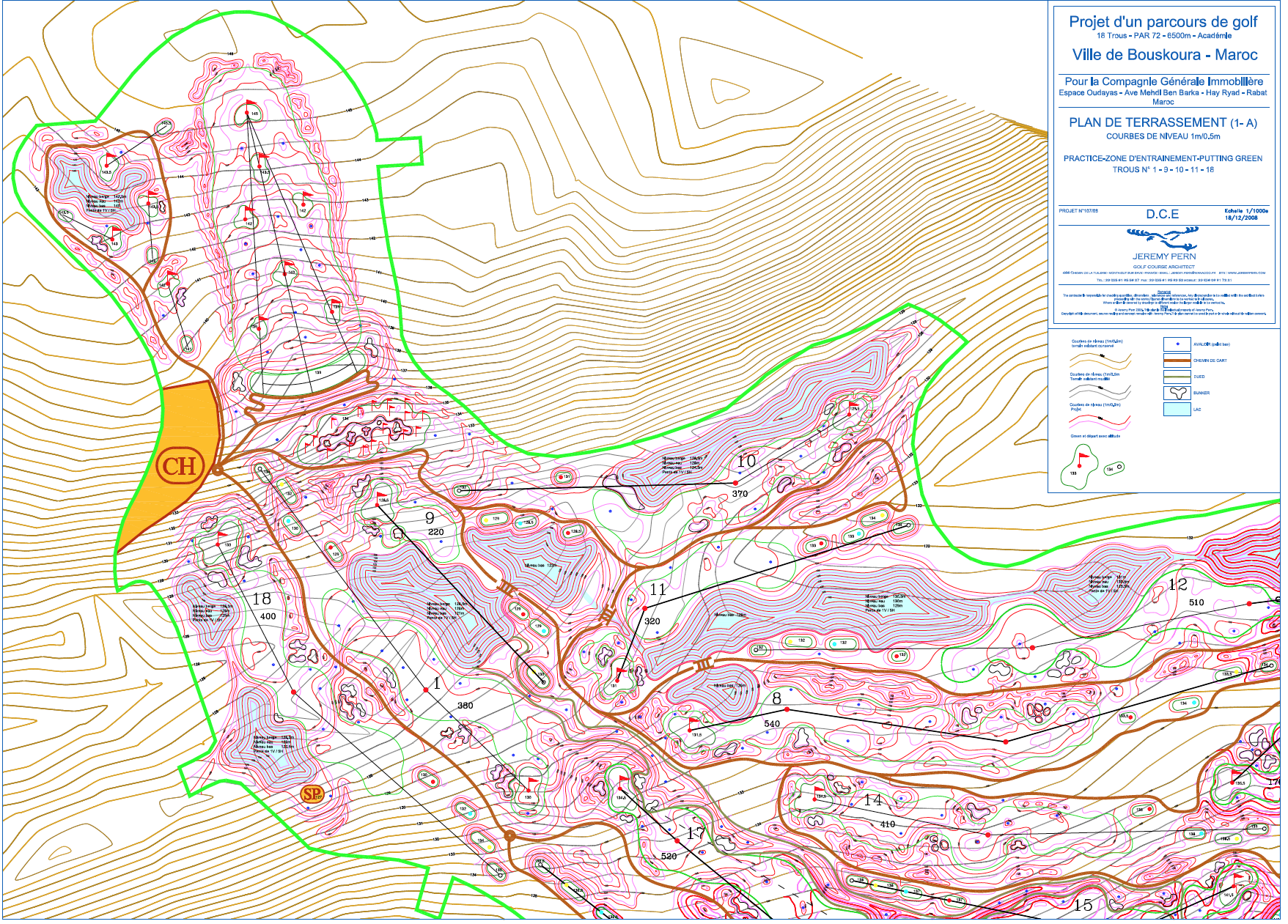Click the legend's brown existing-terrain contour sample

(1100, 361)
